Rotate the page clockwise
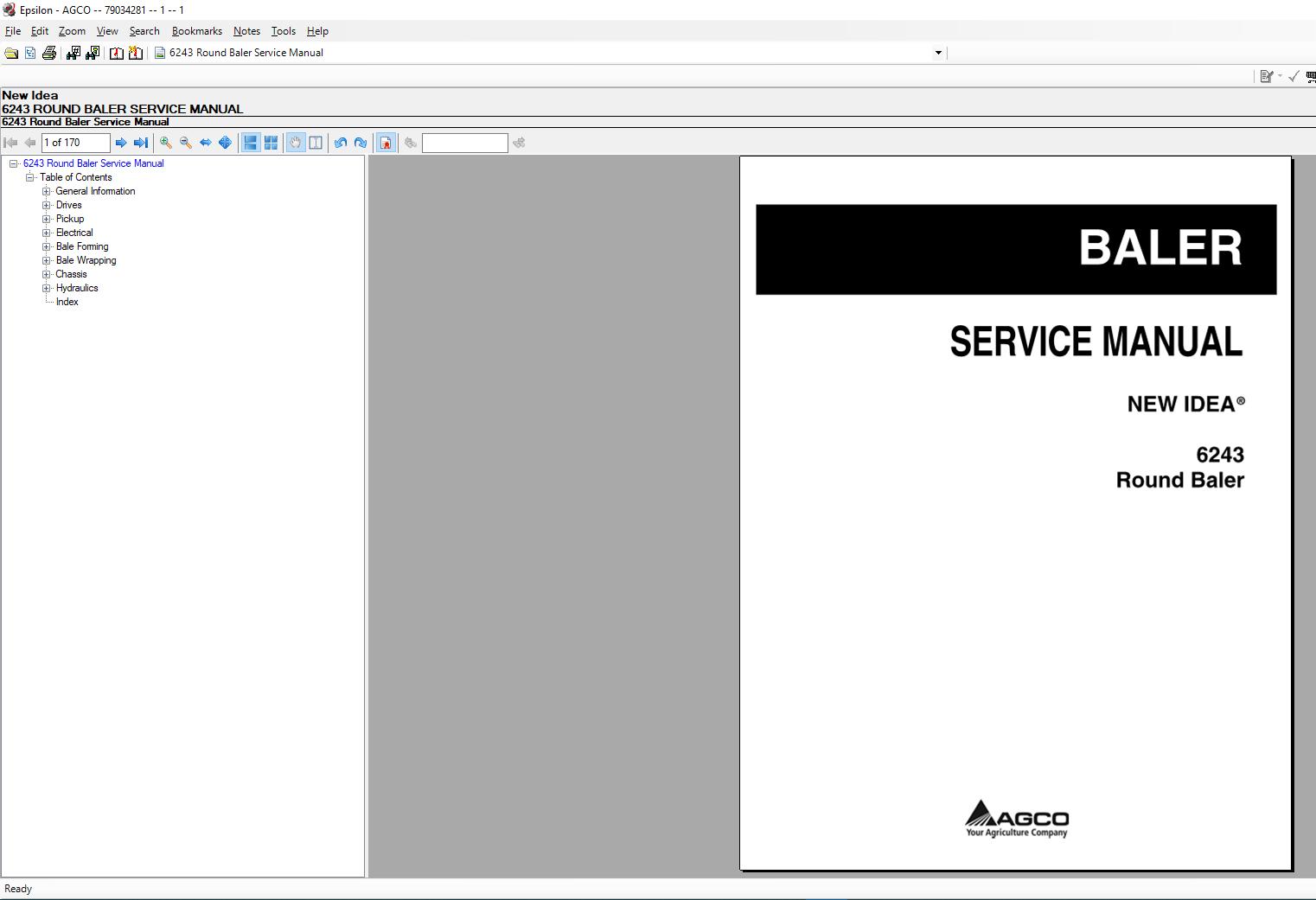The height and width of the screenshot is (900, 1316). (x=361, y=143)
